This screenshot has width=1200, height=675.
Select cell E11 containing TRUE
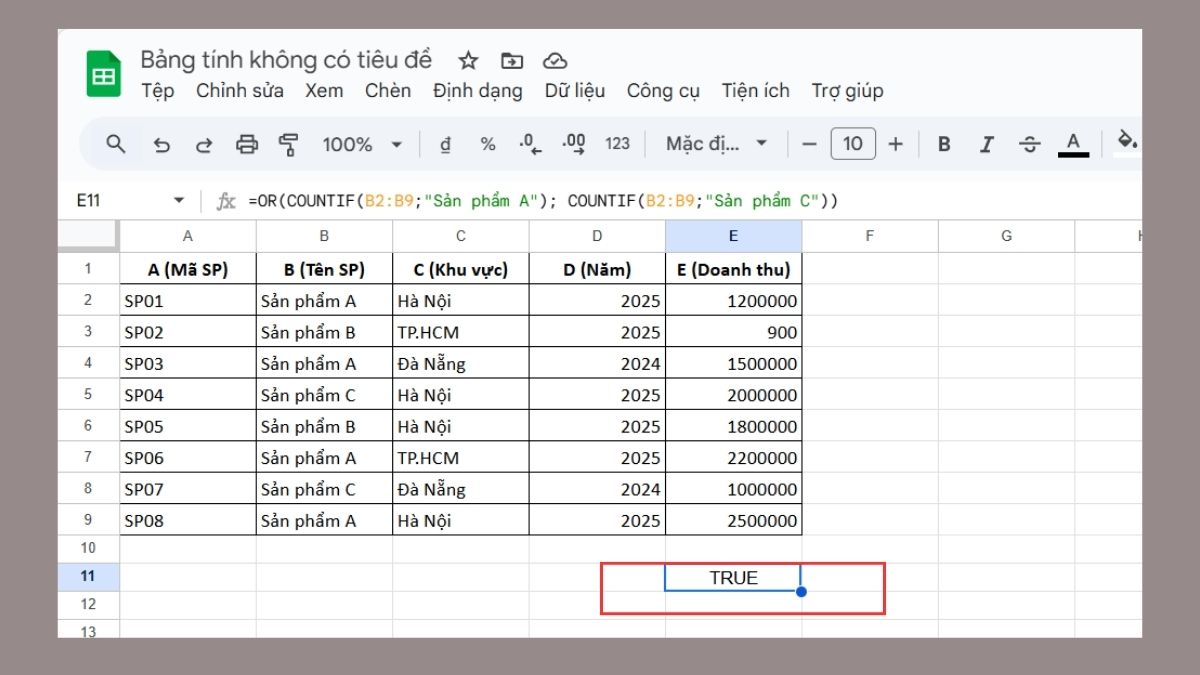[x=733, y=578]
